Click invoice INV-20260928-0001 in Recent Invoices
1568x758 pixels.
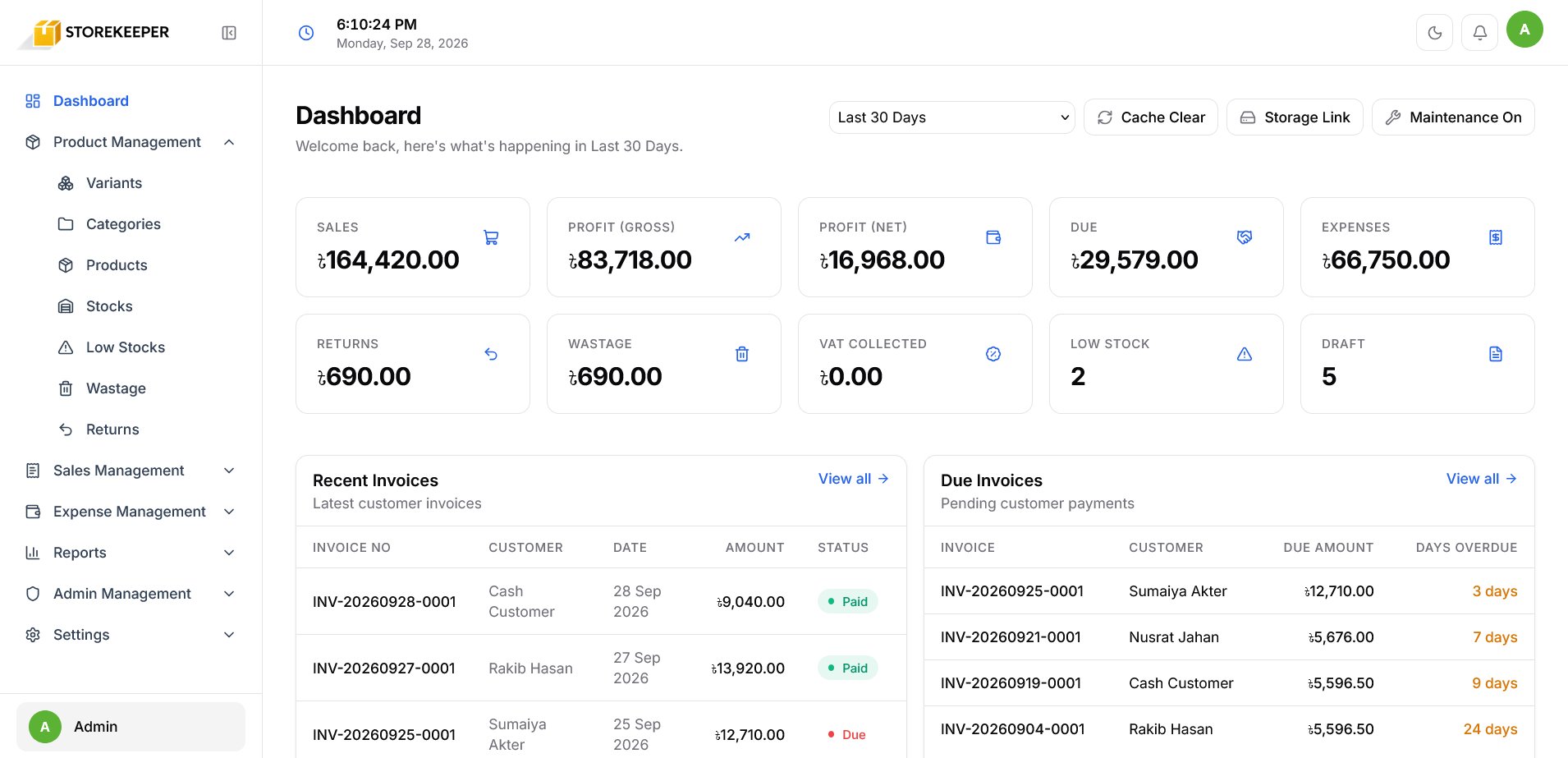click(384, 602)
